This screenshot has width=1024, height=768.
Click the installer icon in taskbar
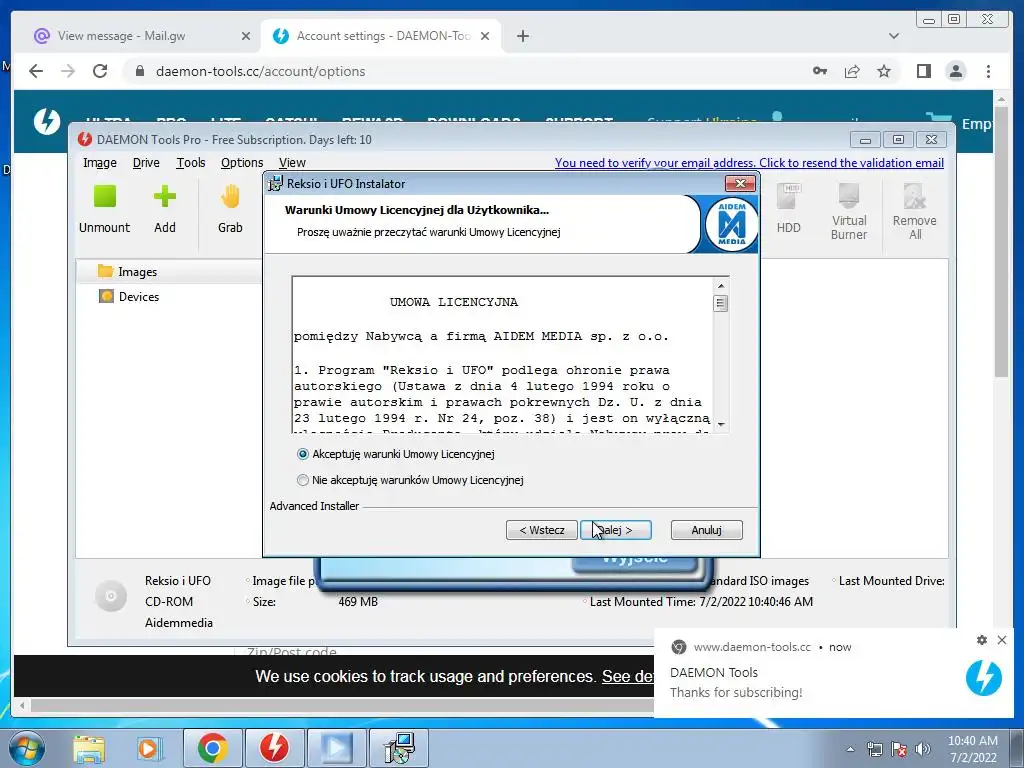[x=399, y=748]
